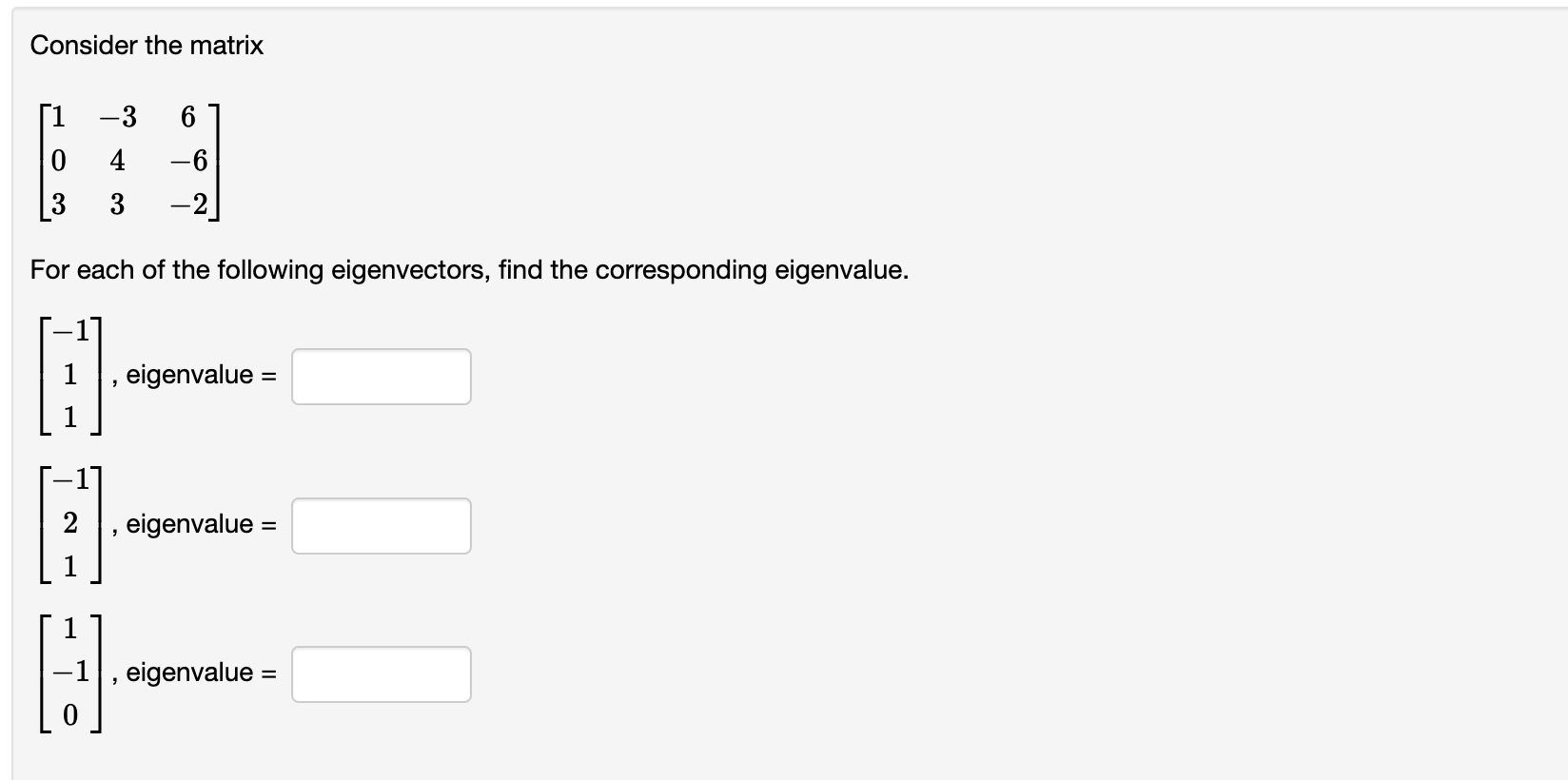The image size is (1568, 780).
Task: Click the third 'eigenvalue =' label
Action: click(201, 673)
